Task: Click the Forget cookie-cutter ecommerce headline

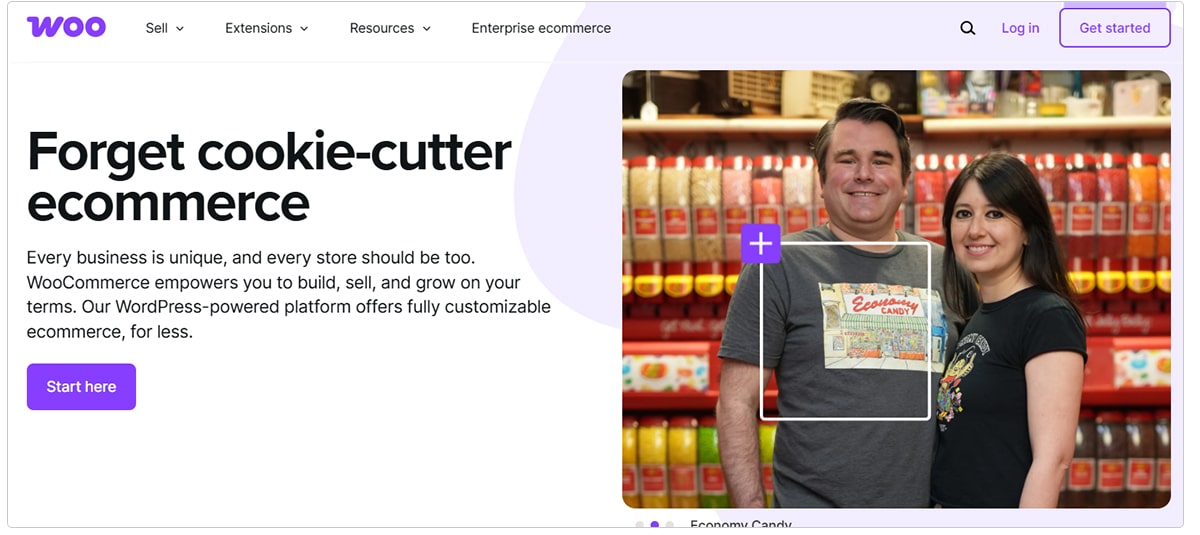Action: pos(269,177)
